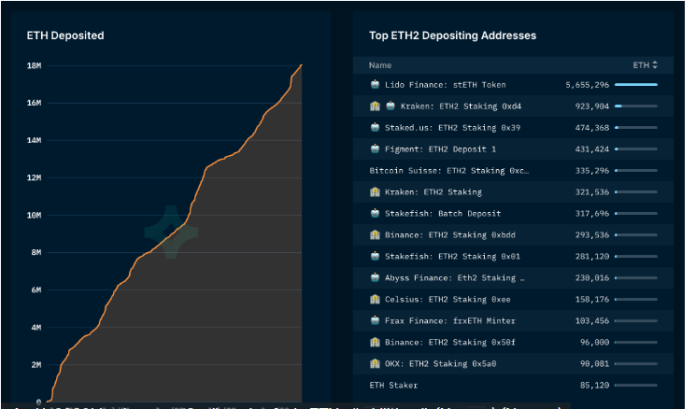This screenshot has height=409, width=696.
Task: Click the peak of the ETH Deposited chart line
Action: 301,66
